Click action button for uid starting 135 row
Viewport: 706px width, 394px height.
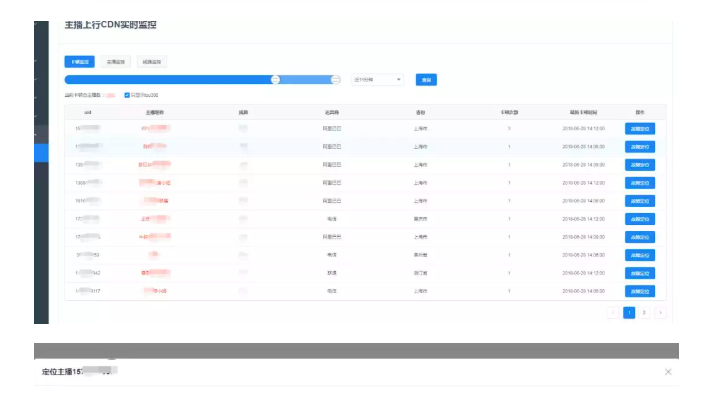coord(640,165)
